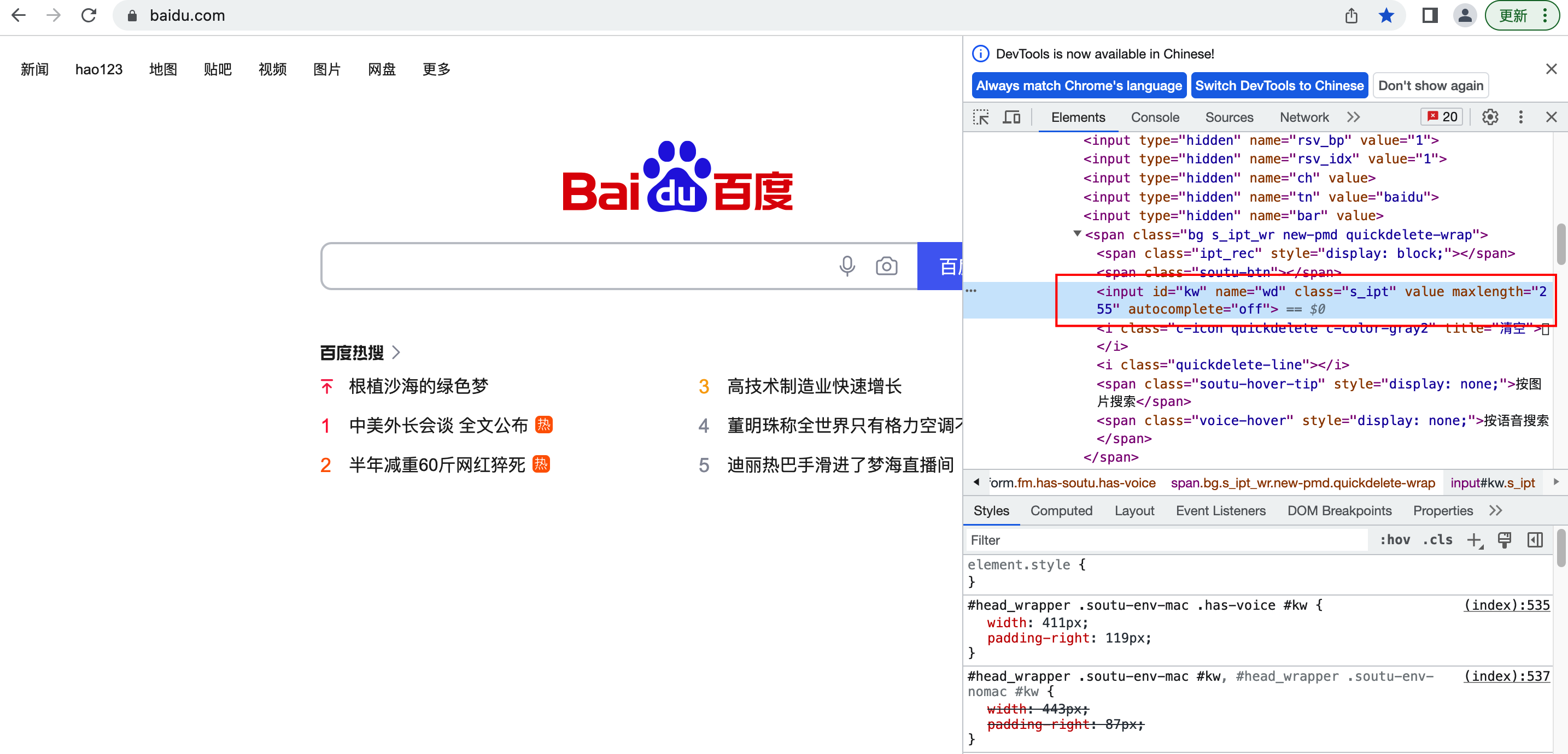Click the Elements panel vertical scrollbar
The height and width of the screenshot is (754, 1568).
1561,245
